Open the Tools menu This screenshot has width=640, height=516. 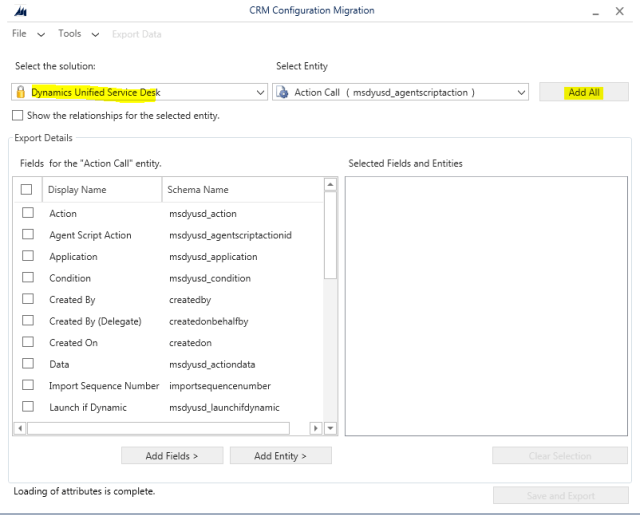coord(69,33)
